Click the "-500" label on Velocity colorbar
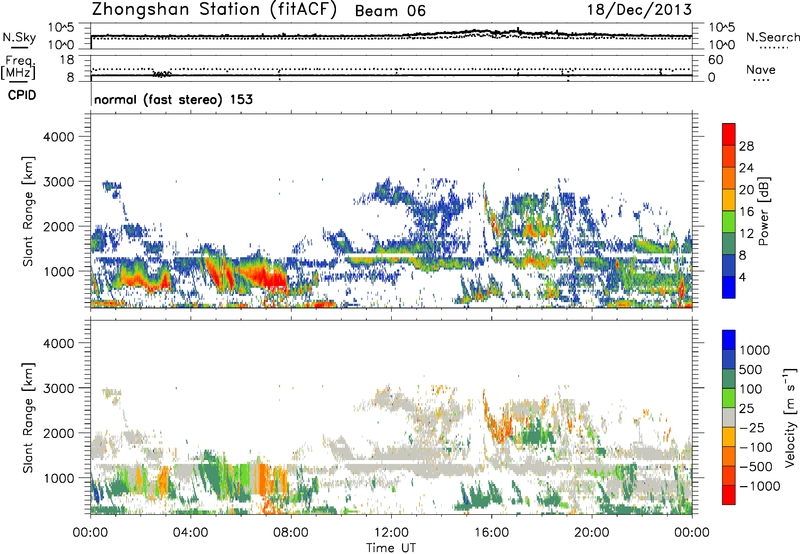Screen dimensions: 800x554 pos(756,467)
